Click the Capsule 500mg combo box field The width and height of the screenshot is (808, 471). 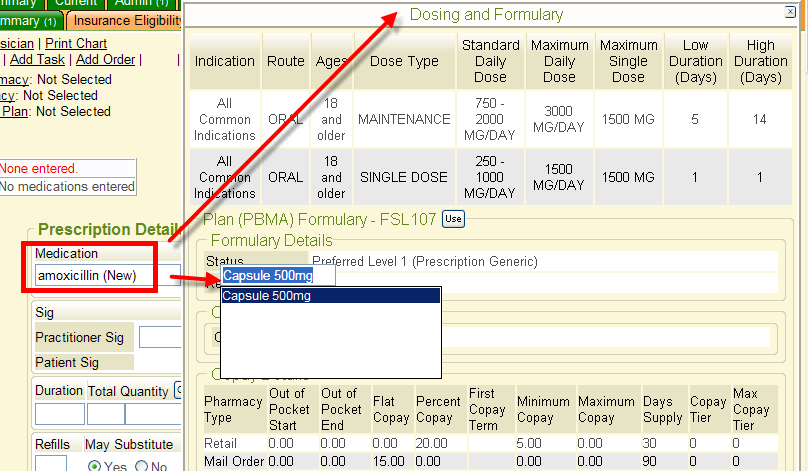click(x=278, y=276)
